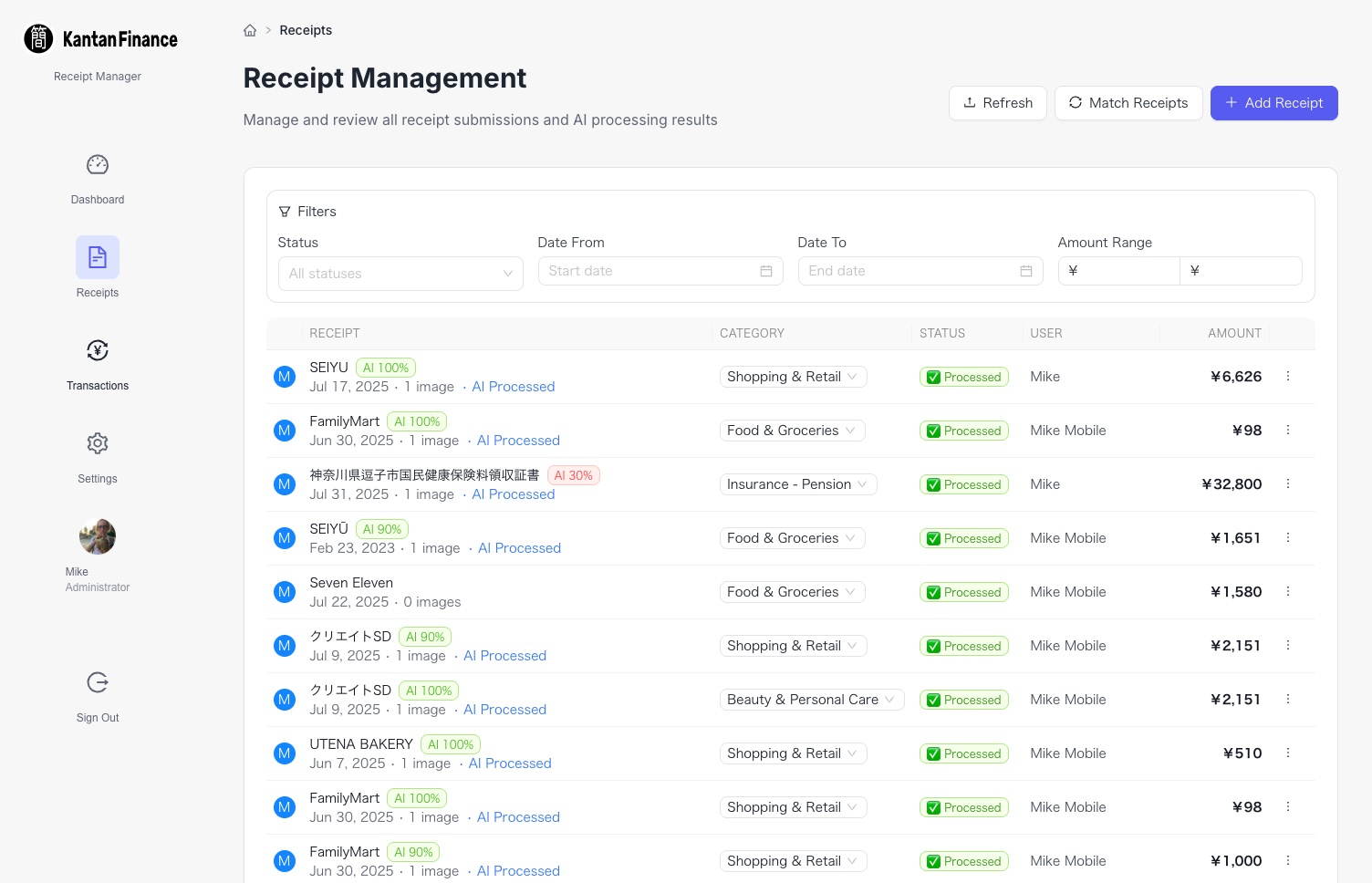Open Settings via the gear icon

tap(97, 443)
